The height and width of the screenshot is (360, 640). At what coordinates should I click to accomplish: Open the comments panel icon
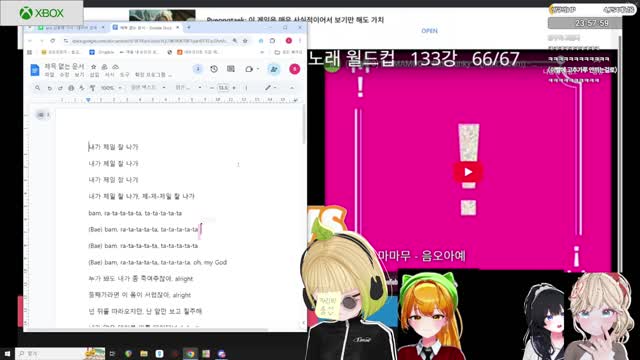(231, 69)
